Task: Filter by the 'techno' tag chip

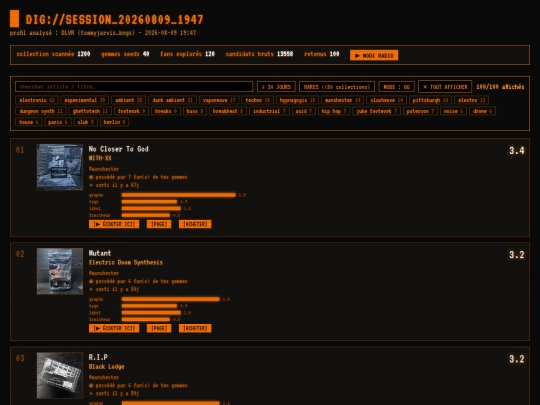Action: [x=258, y=100]
